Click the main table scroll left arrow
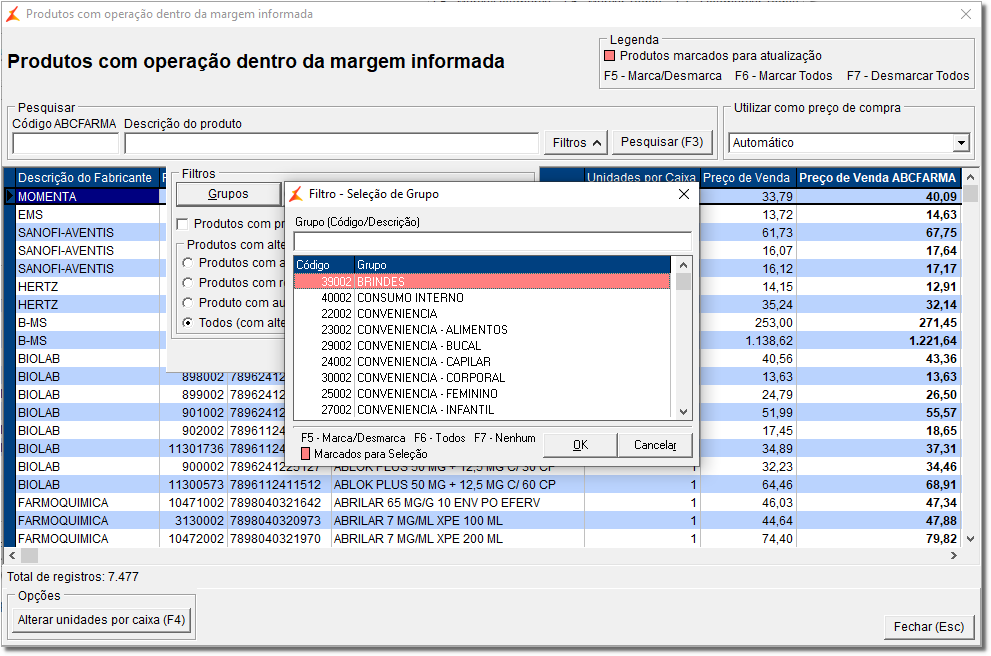The height and width of the screenshot is (656, 991). (11, 556)
